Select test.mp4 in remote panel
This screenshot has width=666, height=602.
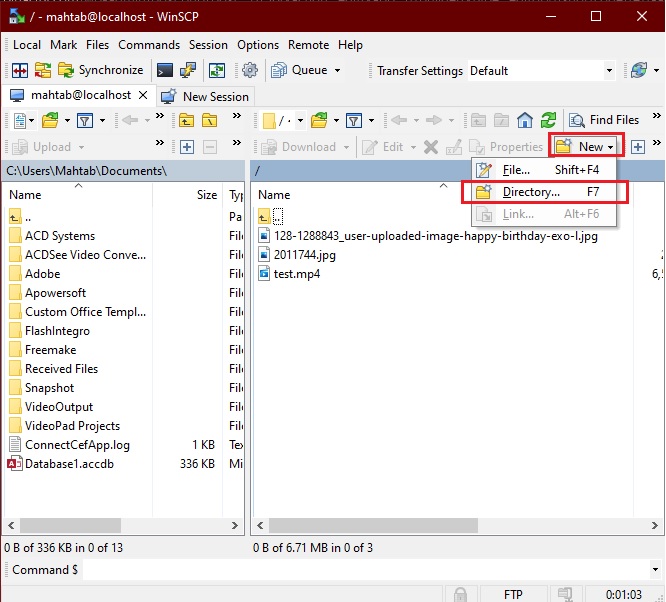point(297,274)
